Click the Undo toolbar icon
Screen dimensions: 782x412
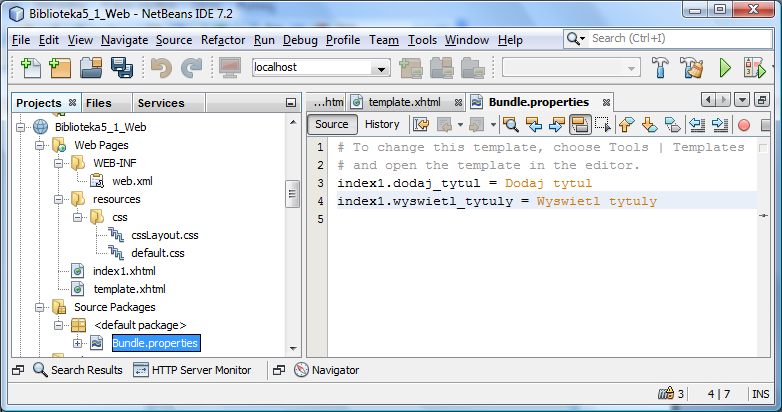161,68
